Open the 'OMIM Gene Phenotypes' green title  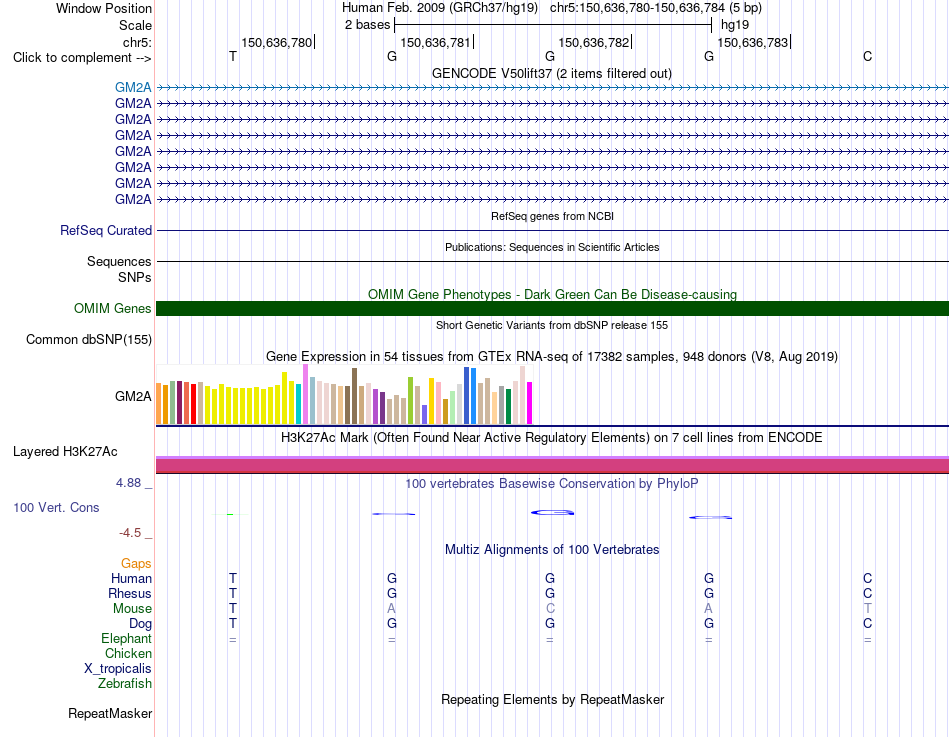point(552,294)
